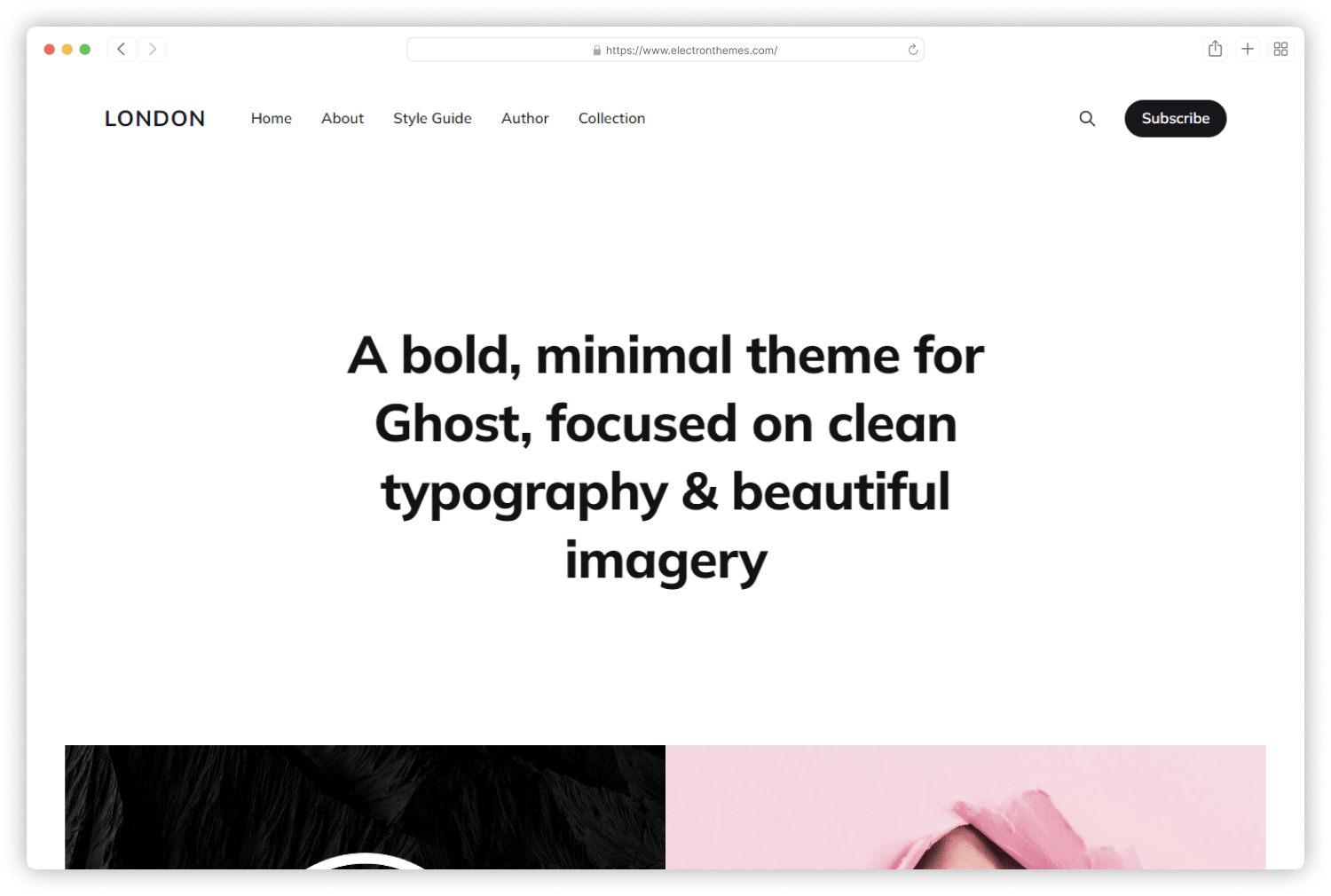
Task: Close window with red traffic light
Action: 50,50
